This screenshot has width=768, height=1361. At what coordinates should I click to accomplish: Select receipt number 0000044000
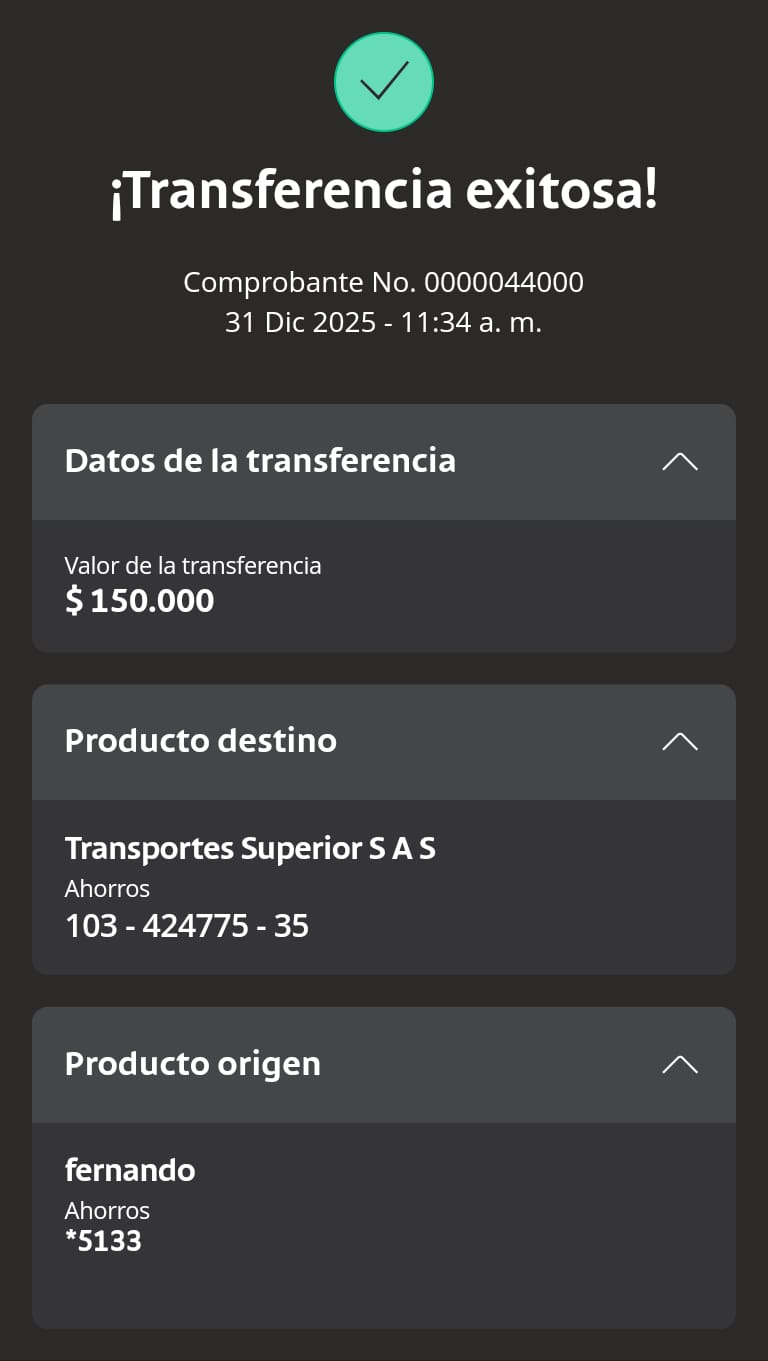(504, 283)
